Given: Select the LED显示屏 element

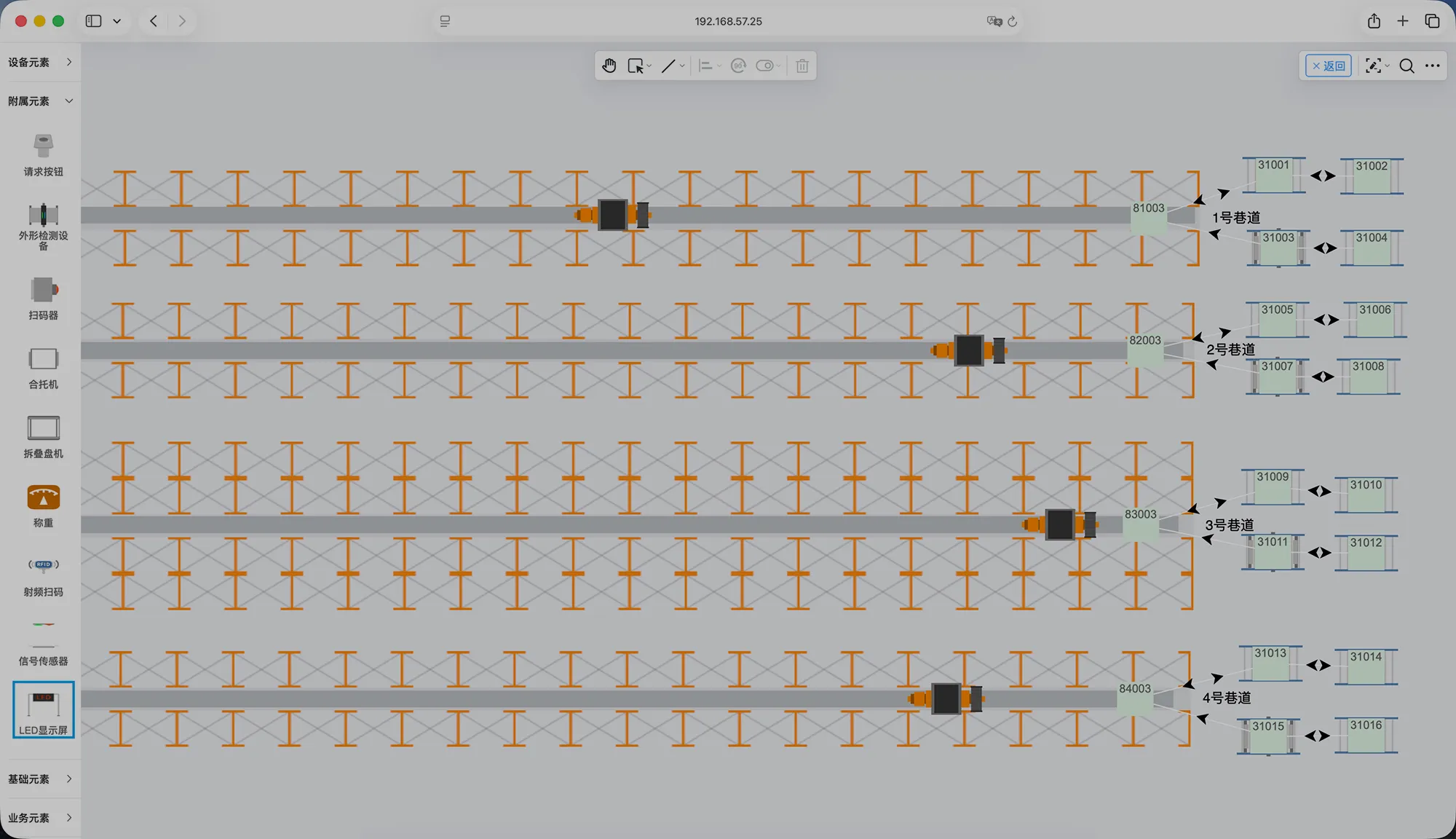Looking at the screenshot, I should [43, 710].
